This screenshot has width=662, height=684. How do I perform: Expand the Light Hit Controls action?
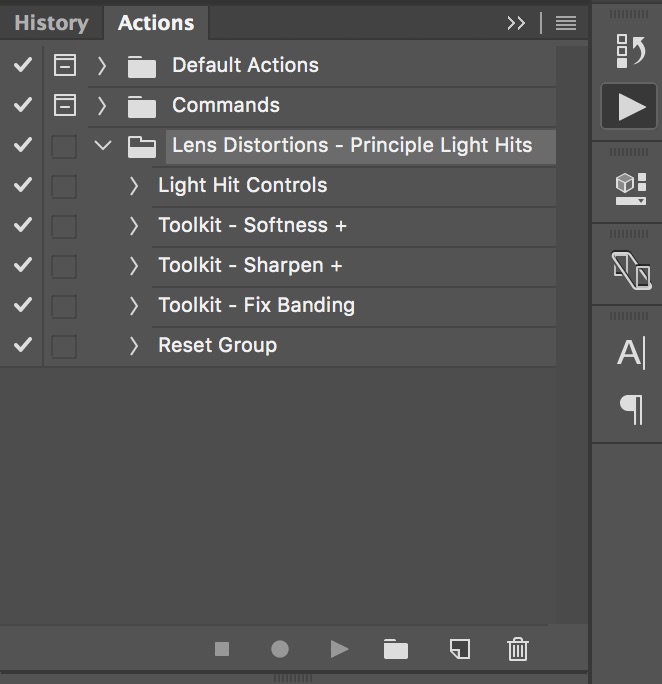tap(134, 186)
